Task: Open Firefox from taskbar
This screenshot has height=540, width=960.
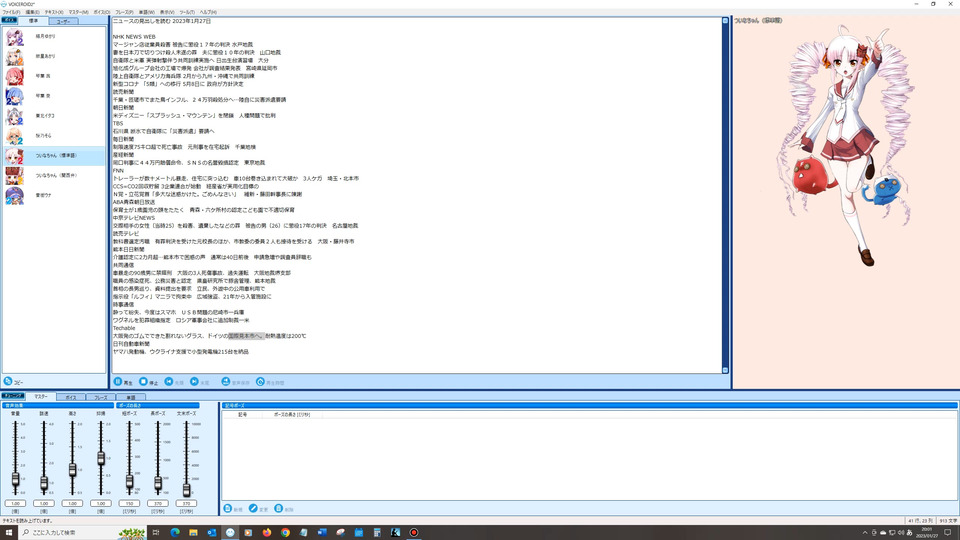Action: coord(267,533)
